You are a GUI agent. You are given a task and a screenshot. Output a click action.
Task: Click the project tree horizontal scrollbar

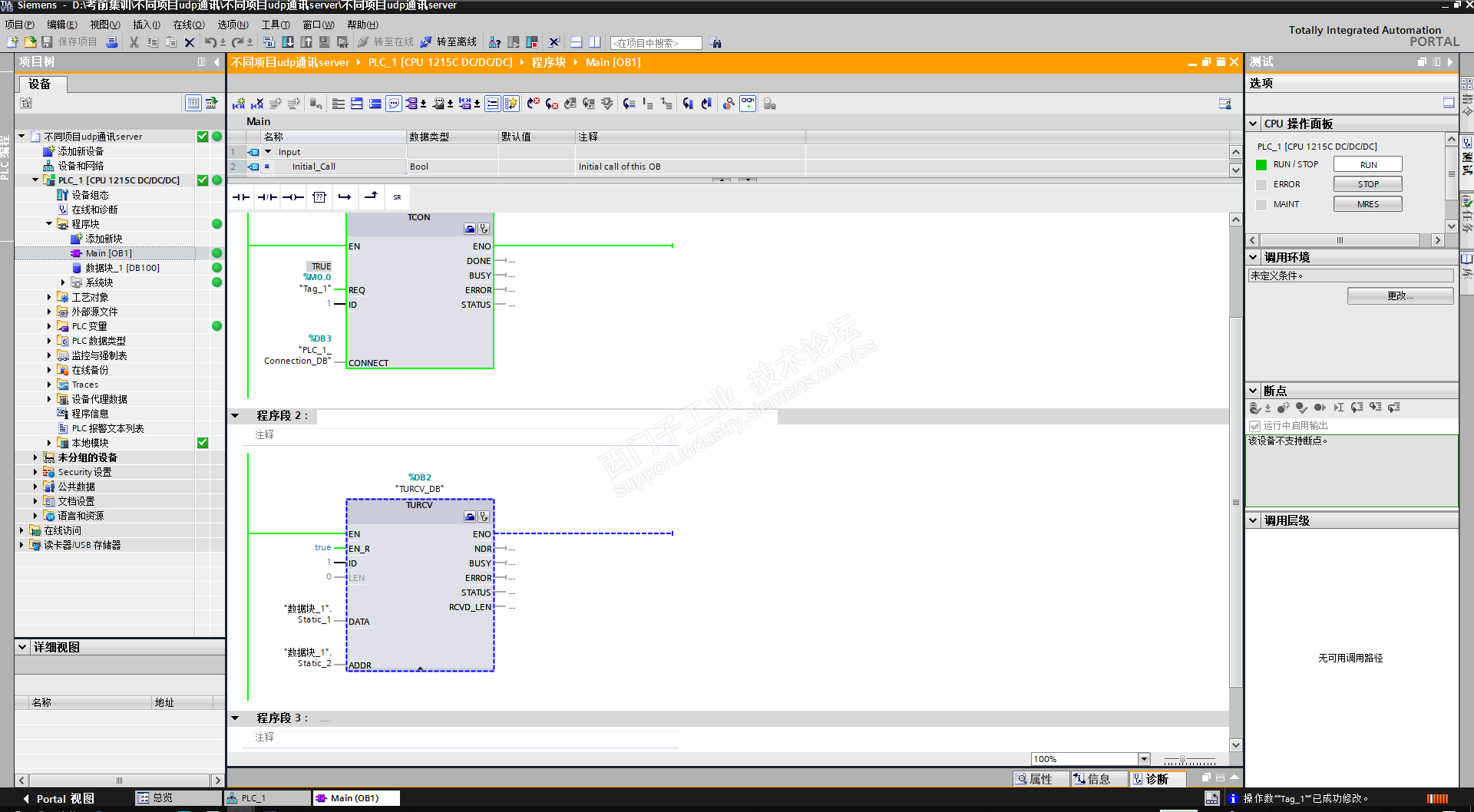tap(119, 780)
